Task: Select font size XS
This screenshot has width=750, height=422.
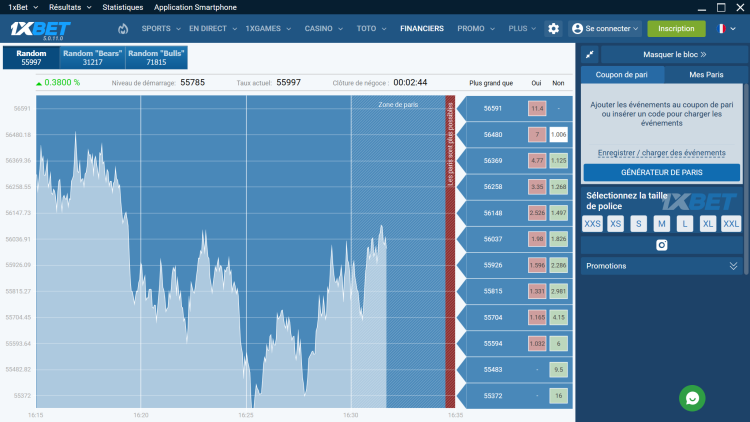Action: pyautogui.click(x=616, y=223)
